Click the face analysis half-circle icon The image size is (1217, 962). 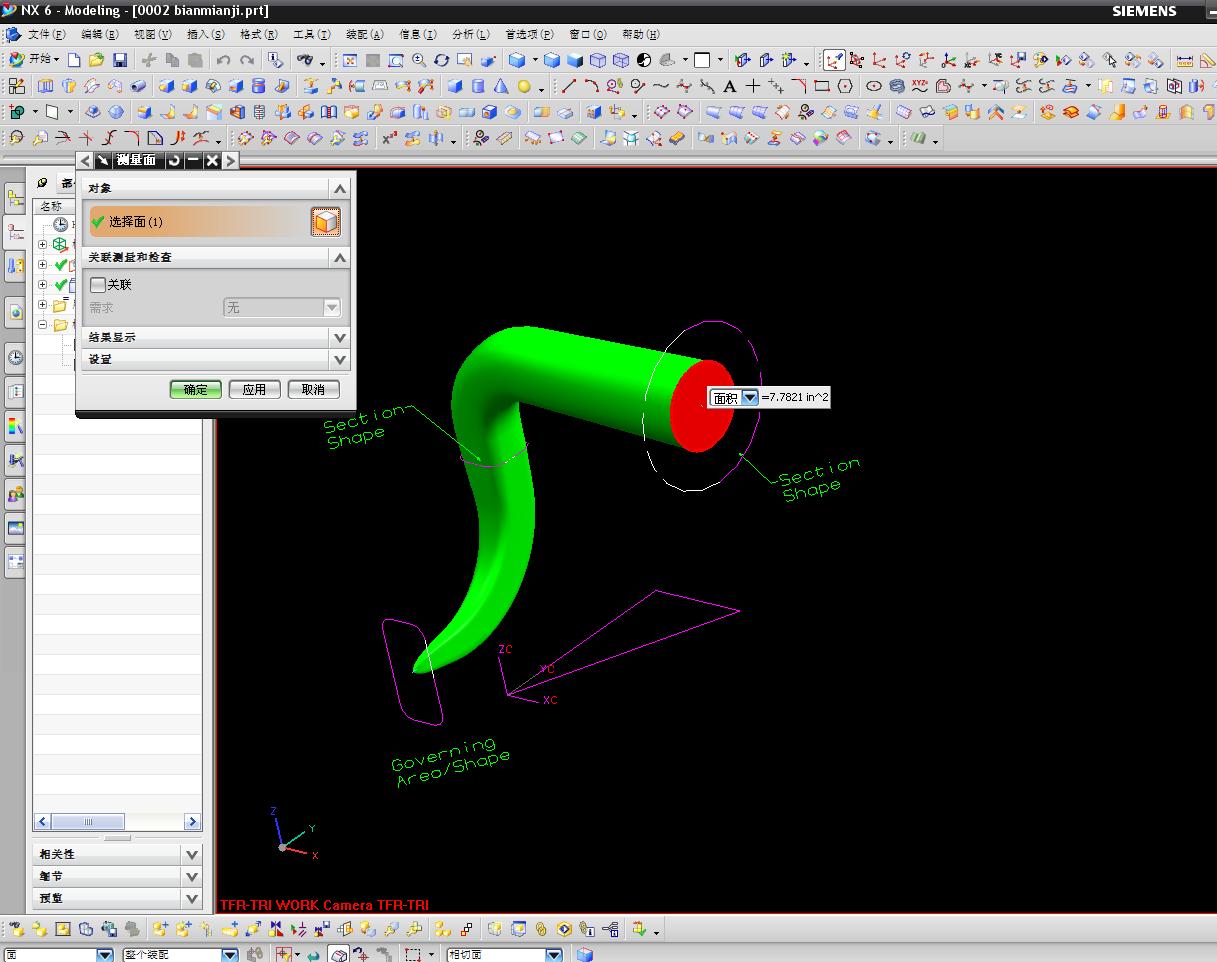click(x=643, y=60)
